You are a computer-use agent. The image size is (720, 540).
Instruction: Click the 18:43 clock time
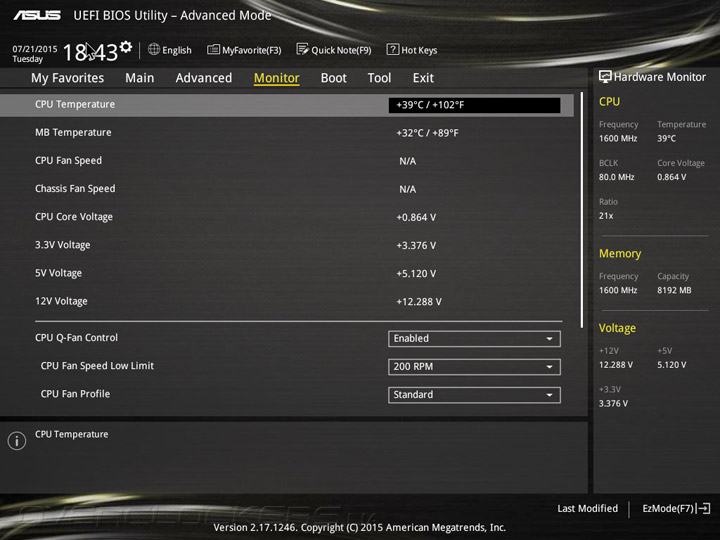click(x=90, y=52)
